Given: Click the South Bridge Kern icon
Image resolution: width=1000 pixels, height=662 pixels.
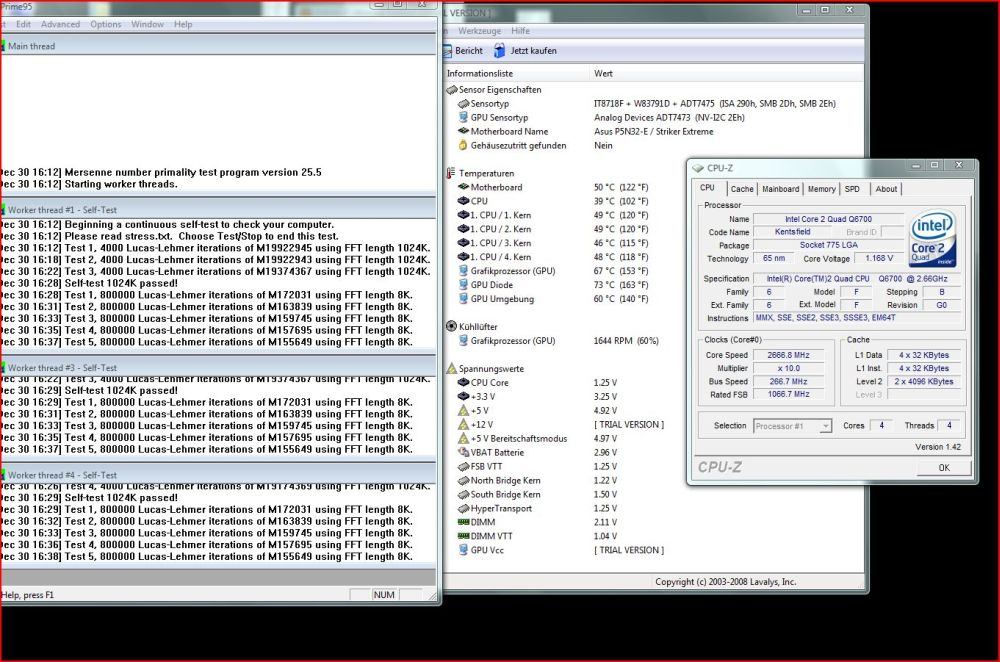Looking at the screenshot, I should click(464, 494).
